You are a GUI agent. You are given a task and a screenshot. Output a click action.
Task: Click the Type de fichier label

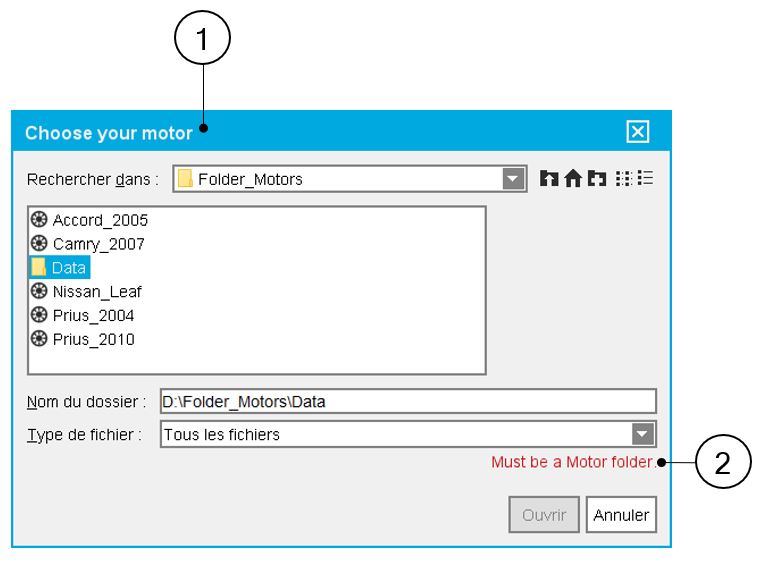pyautogui.click(x=84, y=435)
